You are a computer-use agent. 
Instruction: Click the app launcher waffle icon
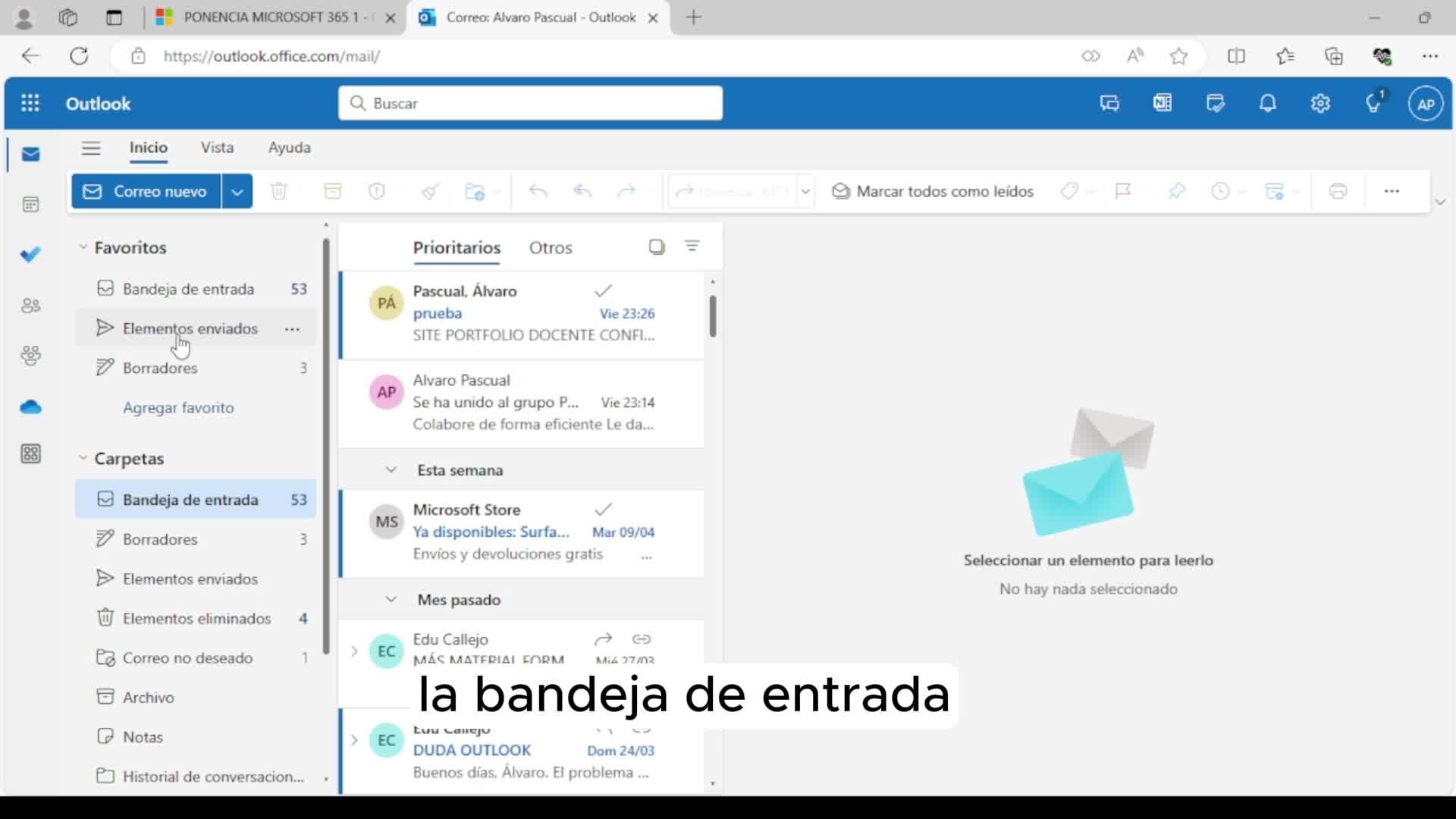30,104
